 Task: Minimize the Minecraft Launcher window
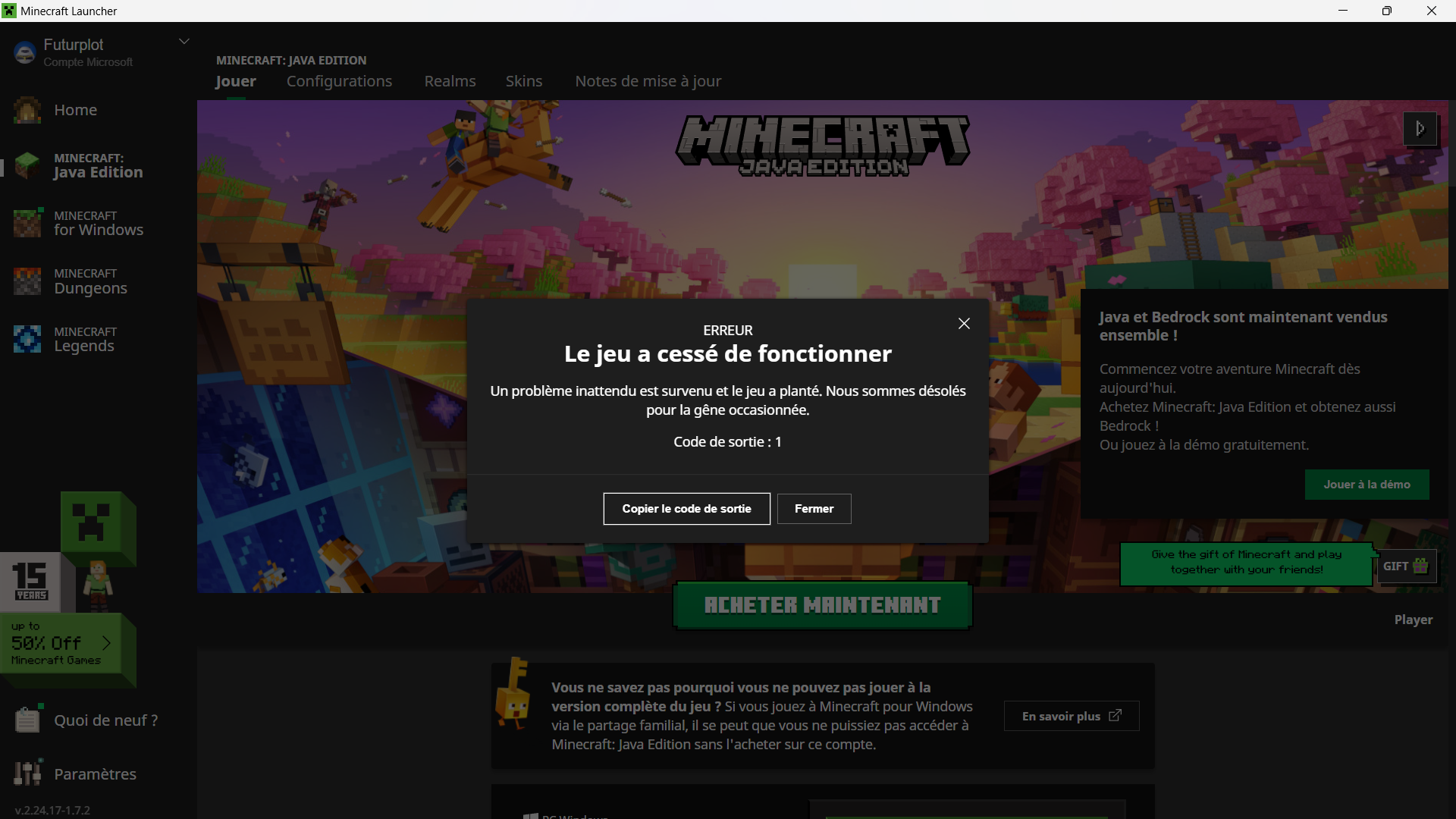point(1343,11)
